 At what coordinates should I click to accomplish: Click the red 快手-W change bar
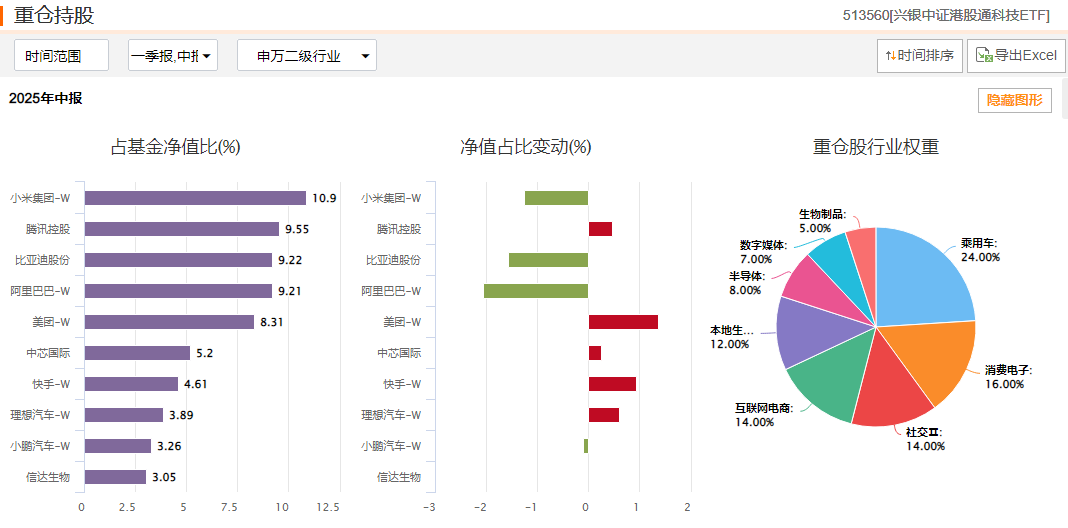click(612, 384)
